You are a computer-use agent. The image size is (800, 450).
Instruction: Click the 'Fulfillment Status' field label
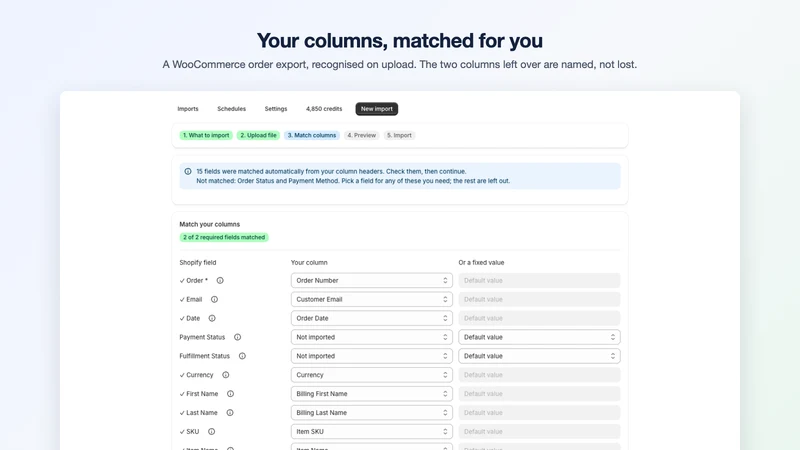(x=205, y=356)
